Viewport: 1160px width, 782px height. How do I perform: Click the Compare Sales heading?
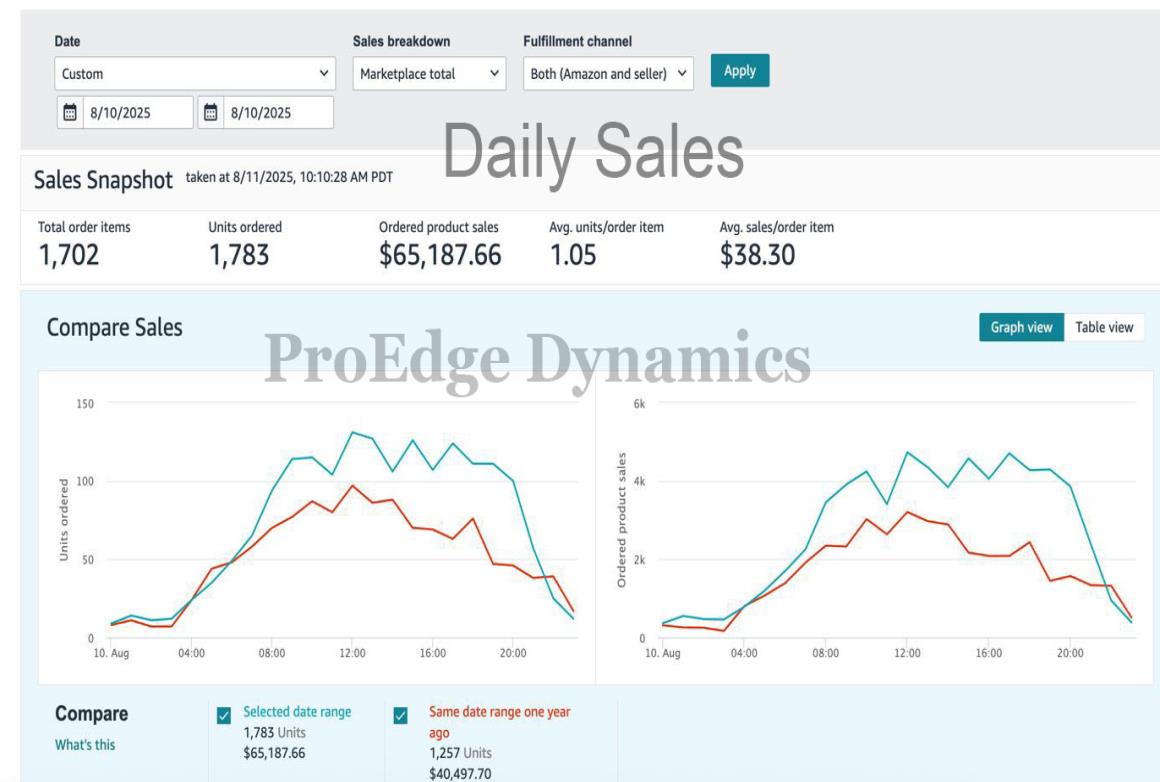click(115, 328)
